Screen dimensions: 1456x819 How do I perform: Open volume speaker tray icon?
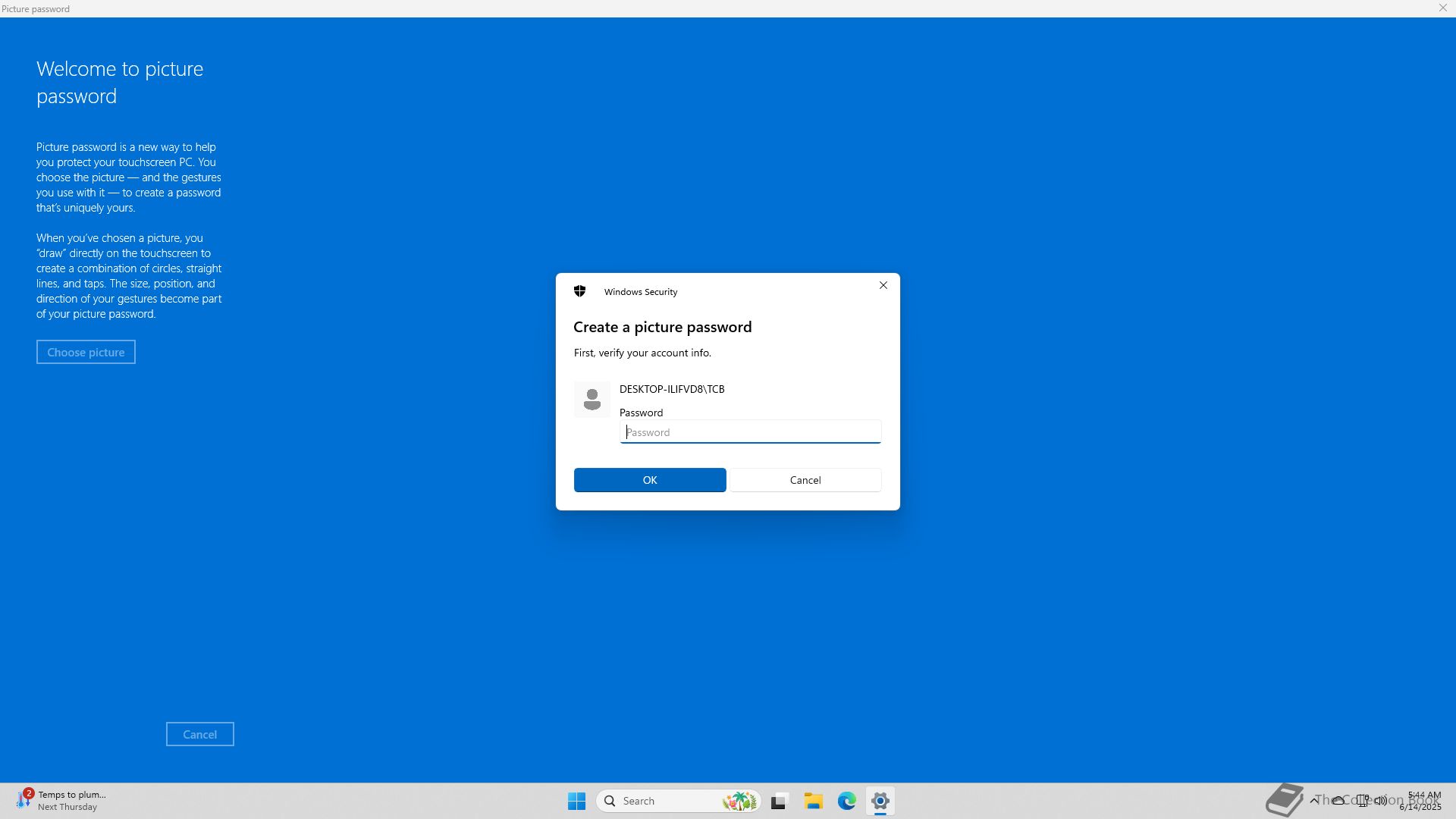(1381, 800)
